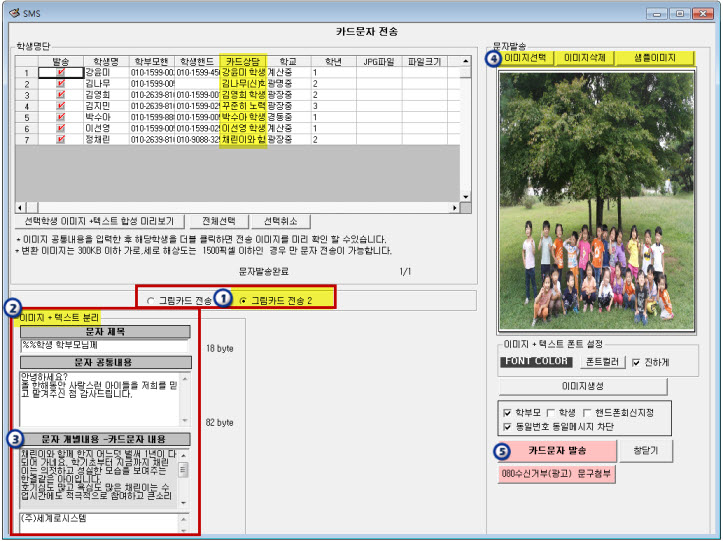
Task: Click the table horizontal scroll left arrow
Action: pyautogui.click(x=20, y=208)
